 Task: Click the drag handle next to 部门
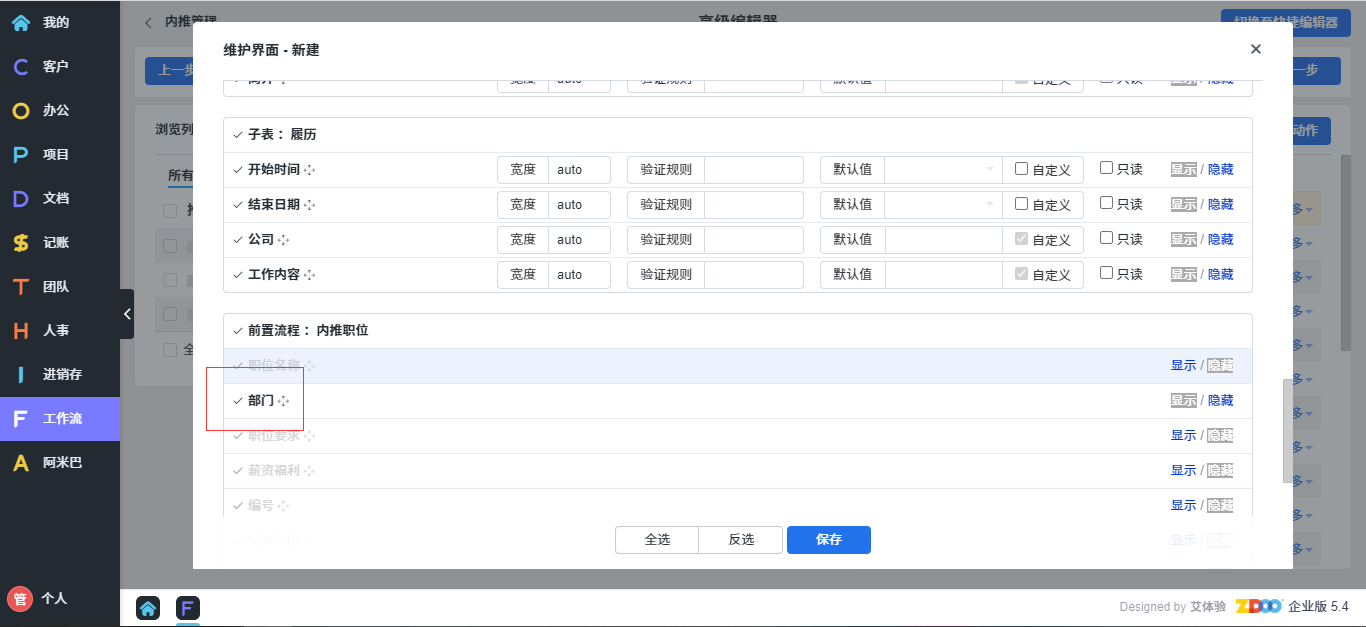[284, 401]
